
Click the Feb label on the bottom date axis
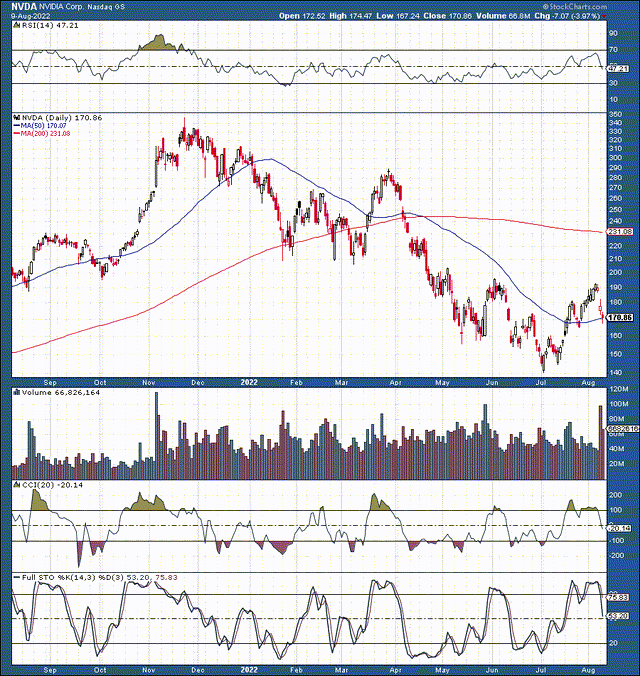296,670
